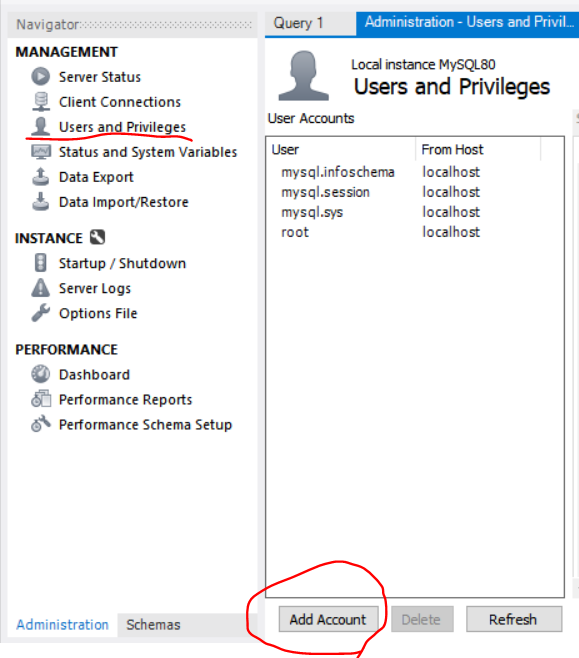579x658 pixels.
Task: Open the Startup / Shutdown switch icon
Action: tap(41, 263)
